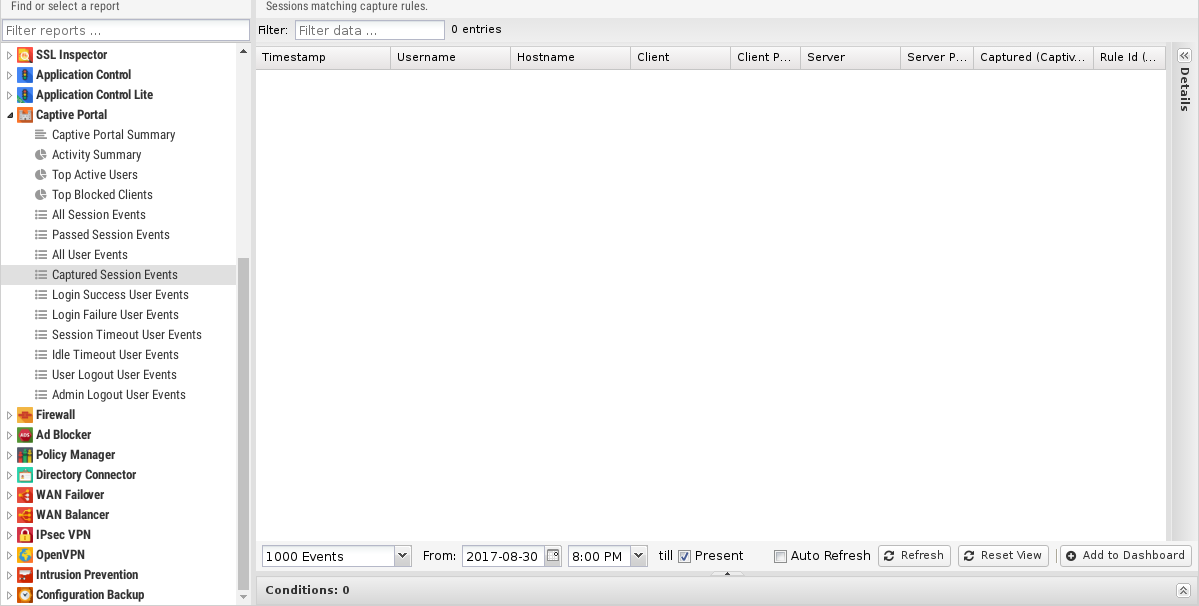1199x606 pixels.
Task: Expand the WAN Balancer tree node
Action: (9, 514)
